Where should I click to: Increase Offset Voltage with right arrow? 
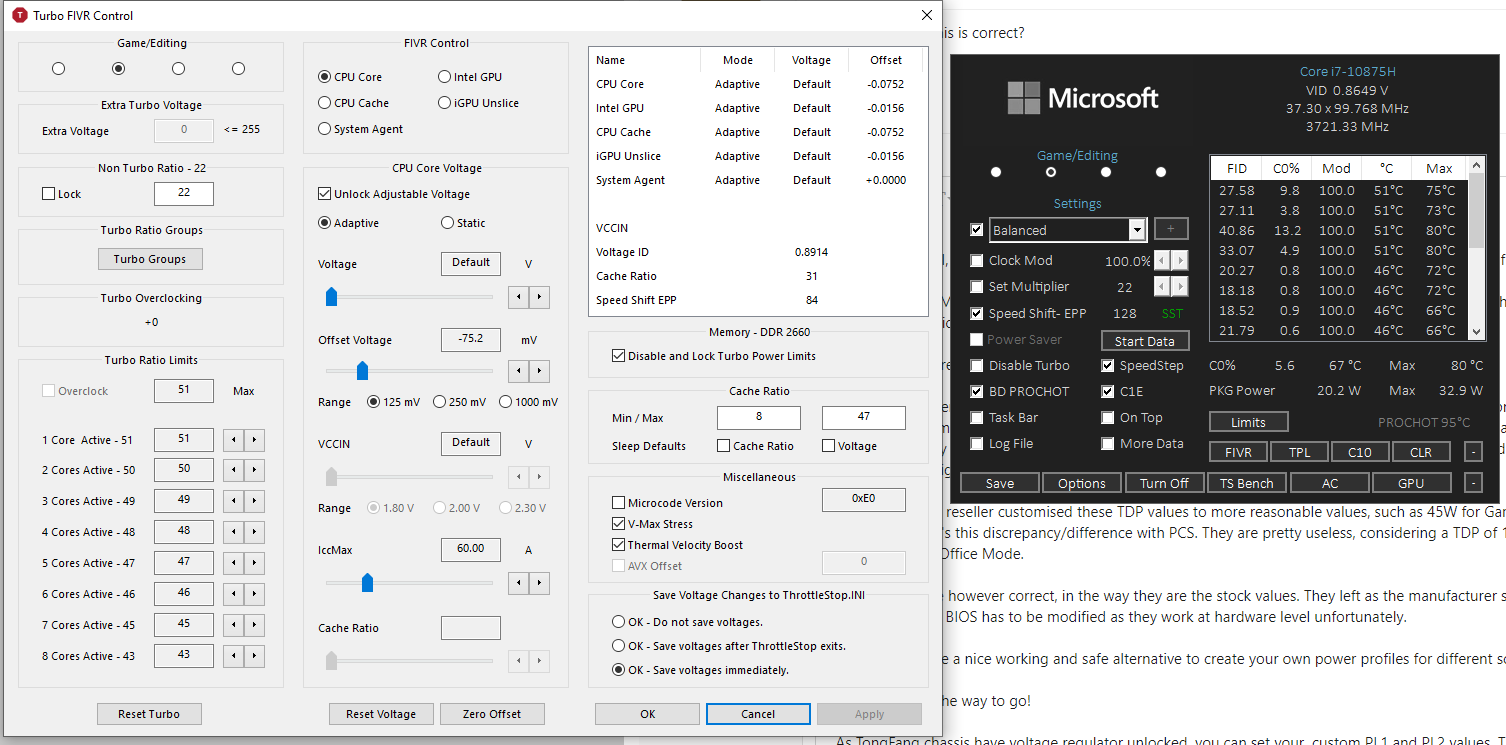(540, 372)
